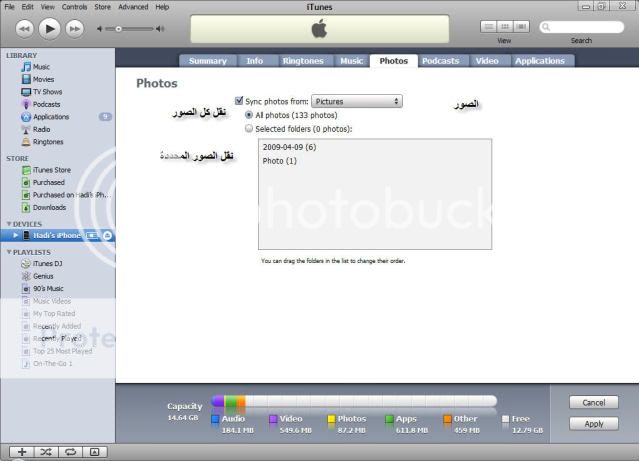This screenshot has height=461, width=639.
Task: Switch to Info tab
Action: (255, 61)
